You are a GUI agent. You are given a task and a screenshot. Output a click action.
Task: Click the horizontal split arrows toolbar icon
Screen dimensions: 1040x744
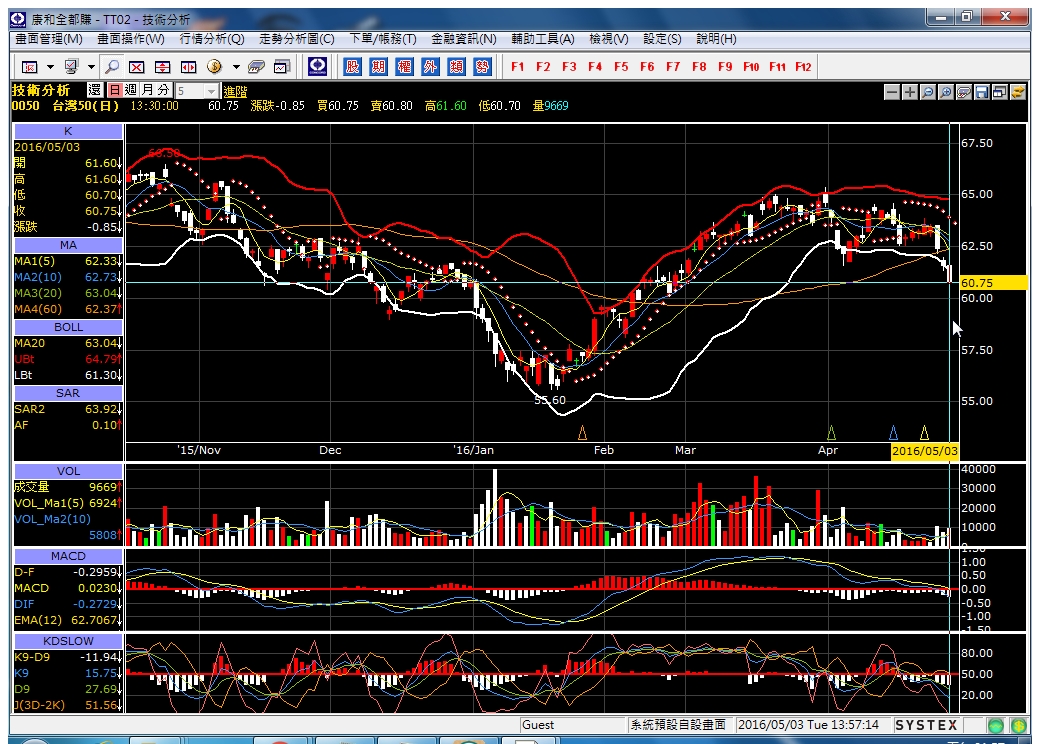(188, 66)
